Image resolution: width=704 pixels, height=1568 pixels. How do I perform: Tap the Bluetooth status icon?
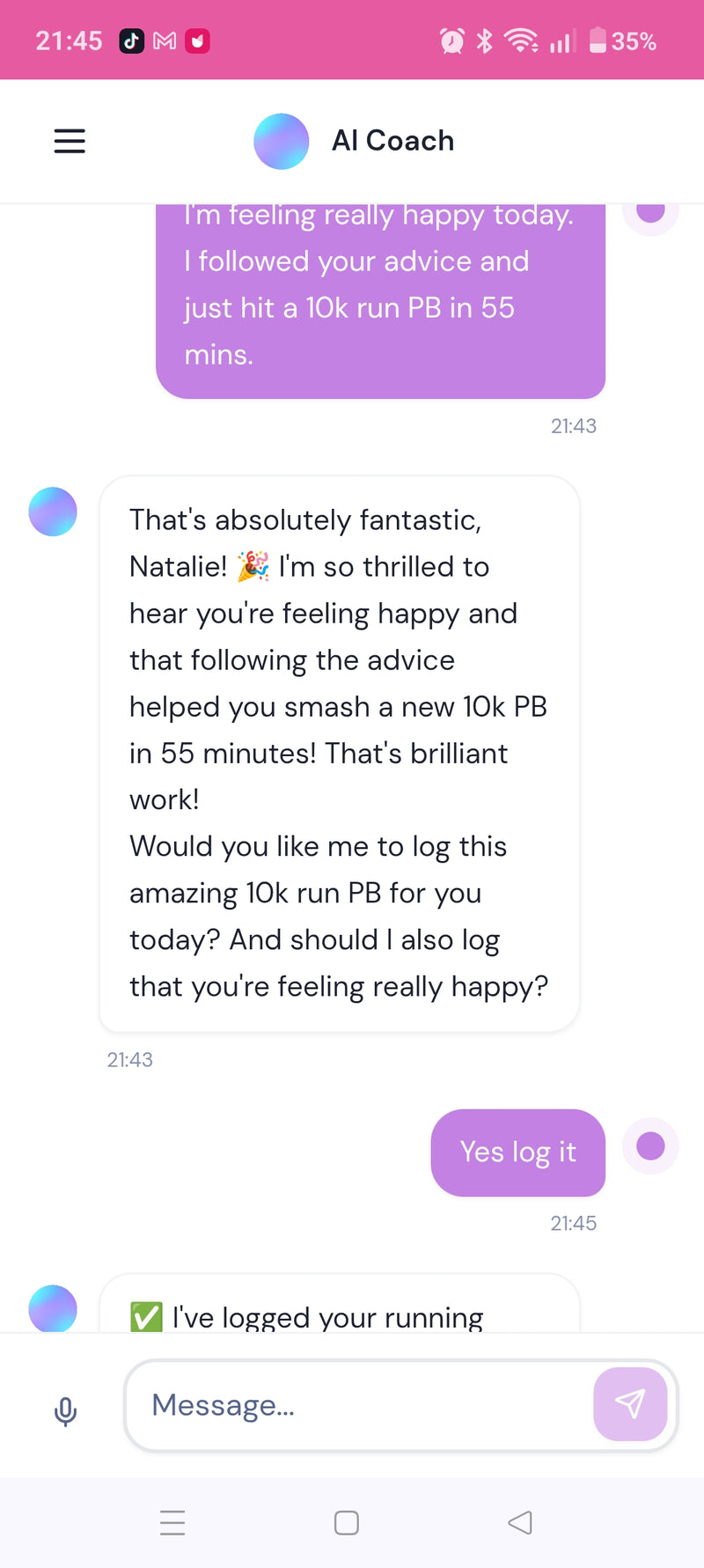(x=484, y=41)
